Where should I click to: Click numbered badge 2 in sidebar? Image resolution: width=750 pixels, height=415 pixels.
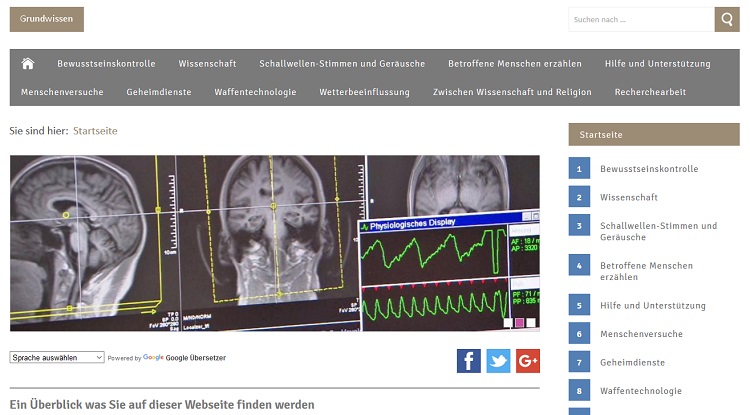[579, 197]
